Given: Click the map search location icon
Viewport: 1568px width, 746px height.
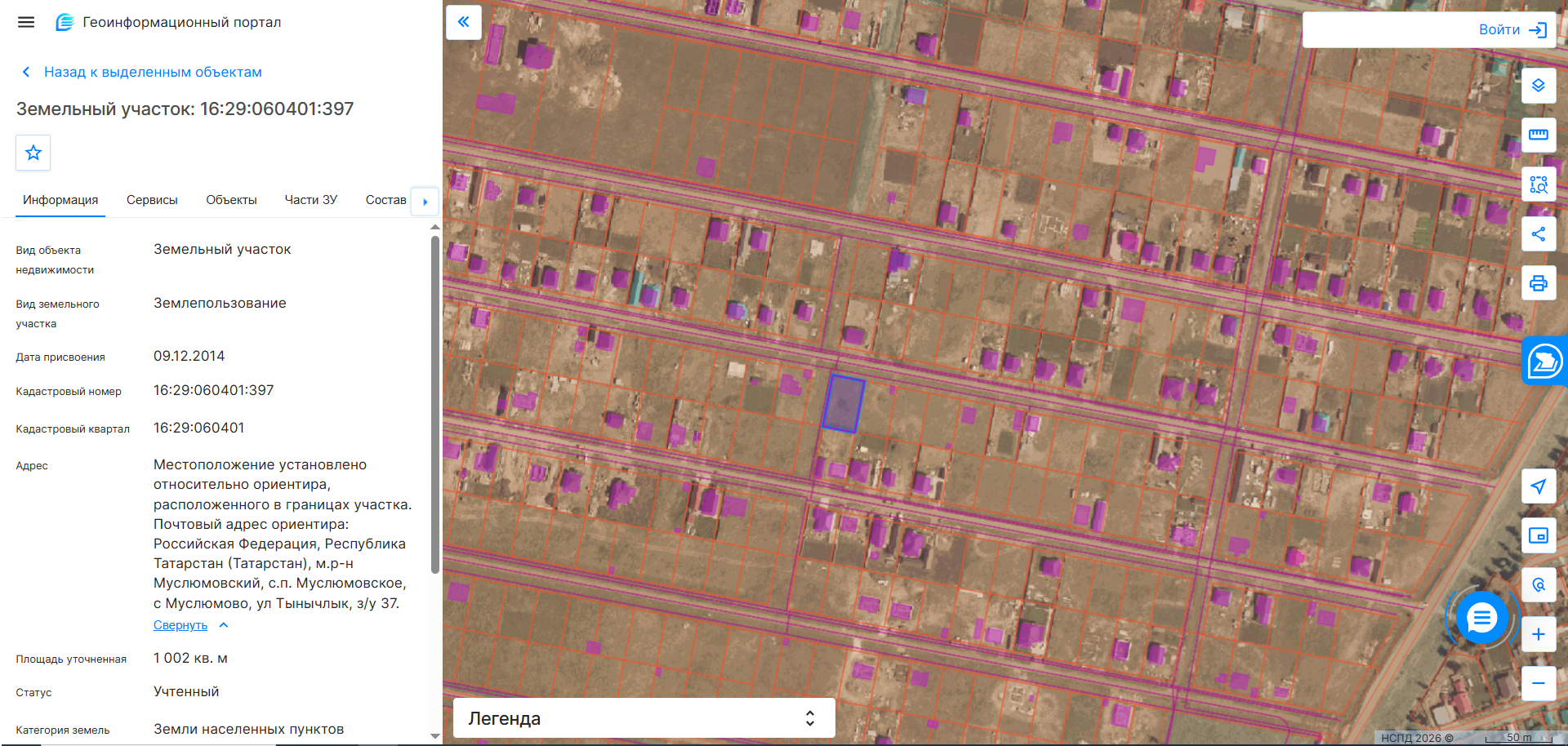Looking at the screenshot, I should [1539, 585].
